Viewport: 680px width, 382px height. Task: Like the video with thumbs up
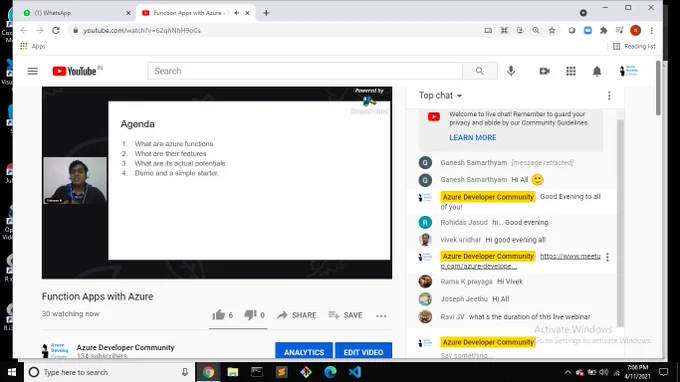point(219,315)
